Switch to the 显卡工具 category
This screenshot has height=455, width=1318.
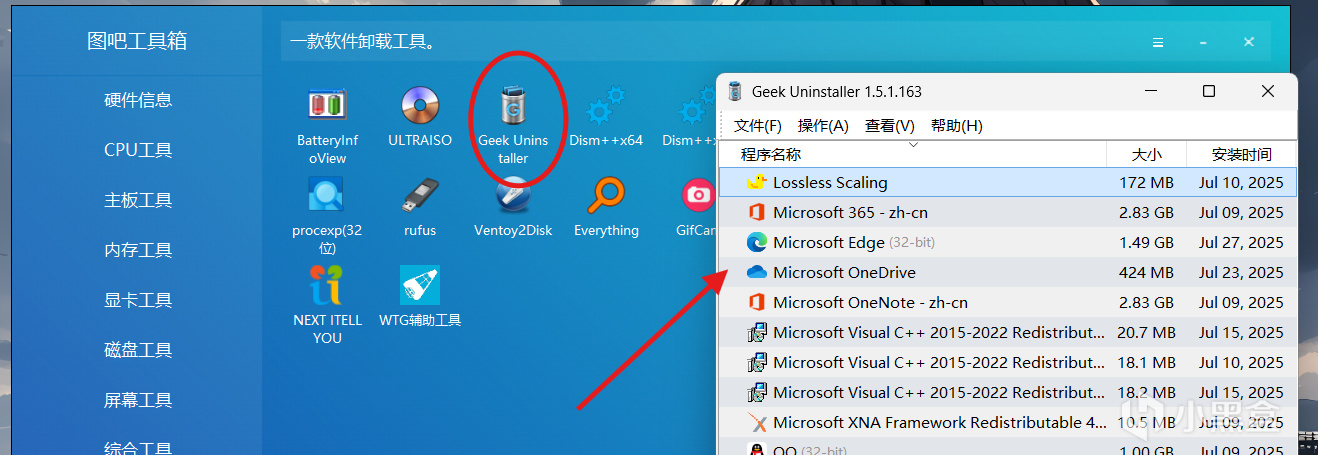coord(138,300)
